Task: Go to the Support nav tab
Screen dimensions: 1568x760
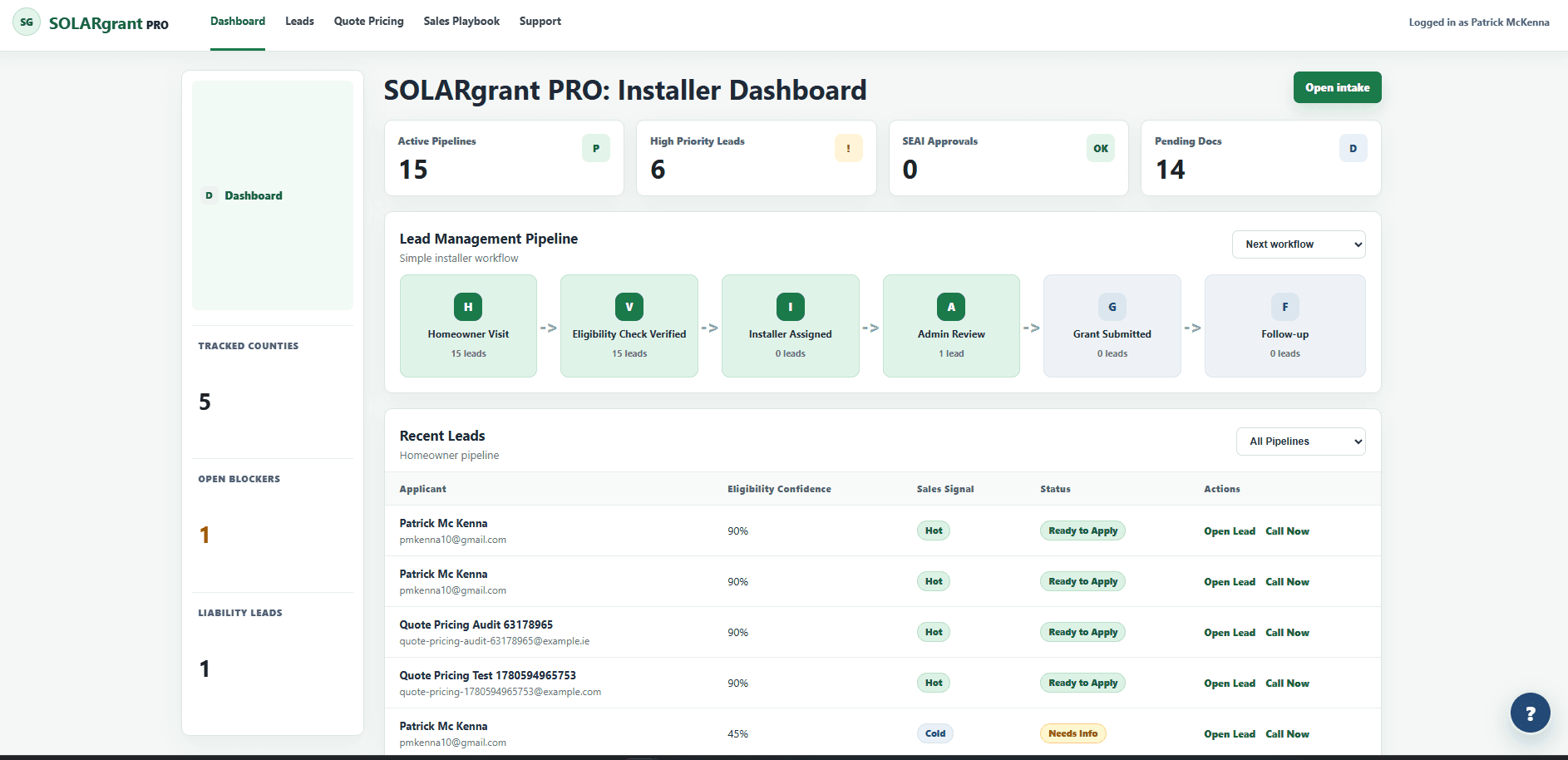Action: tap(540, 22)
